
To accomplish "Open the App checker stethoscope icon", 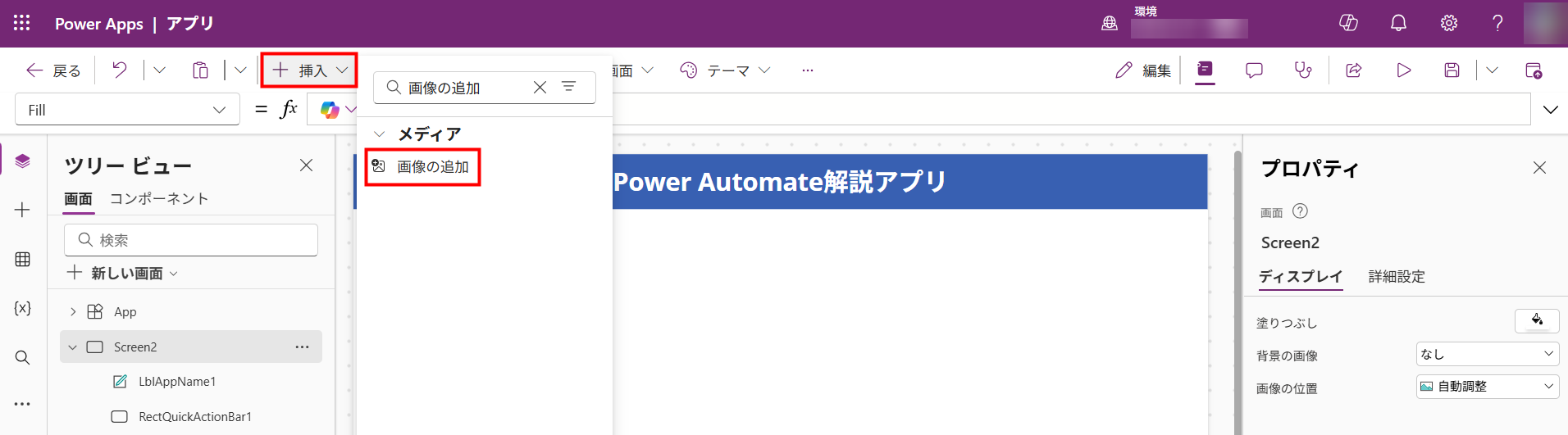I will [1303, 70].
